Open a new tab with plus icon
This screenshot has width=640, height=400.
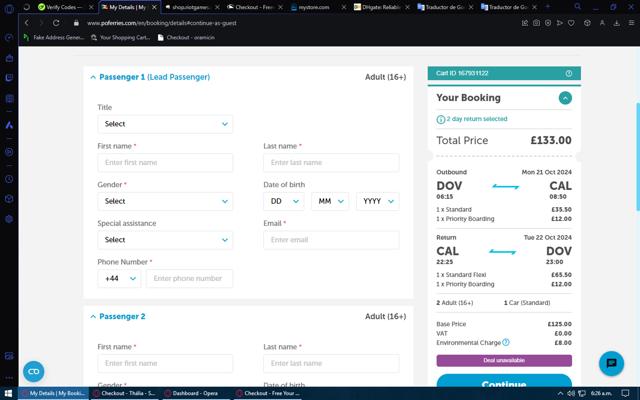tap(547, 7)
